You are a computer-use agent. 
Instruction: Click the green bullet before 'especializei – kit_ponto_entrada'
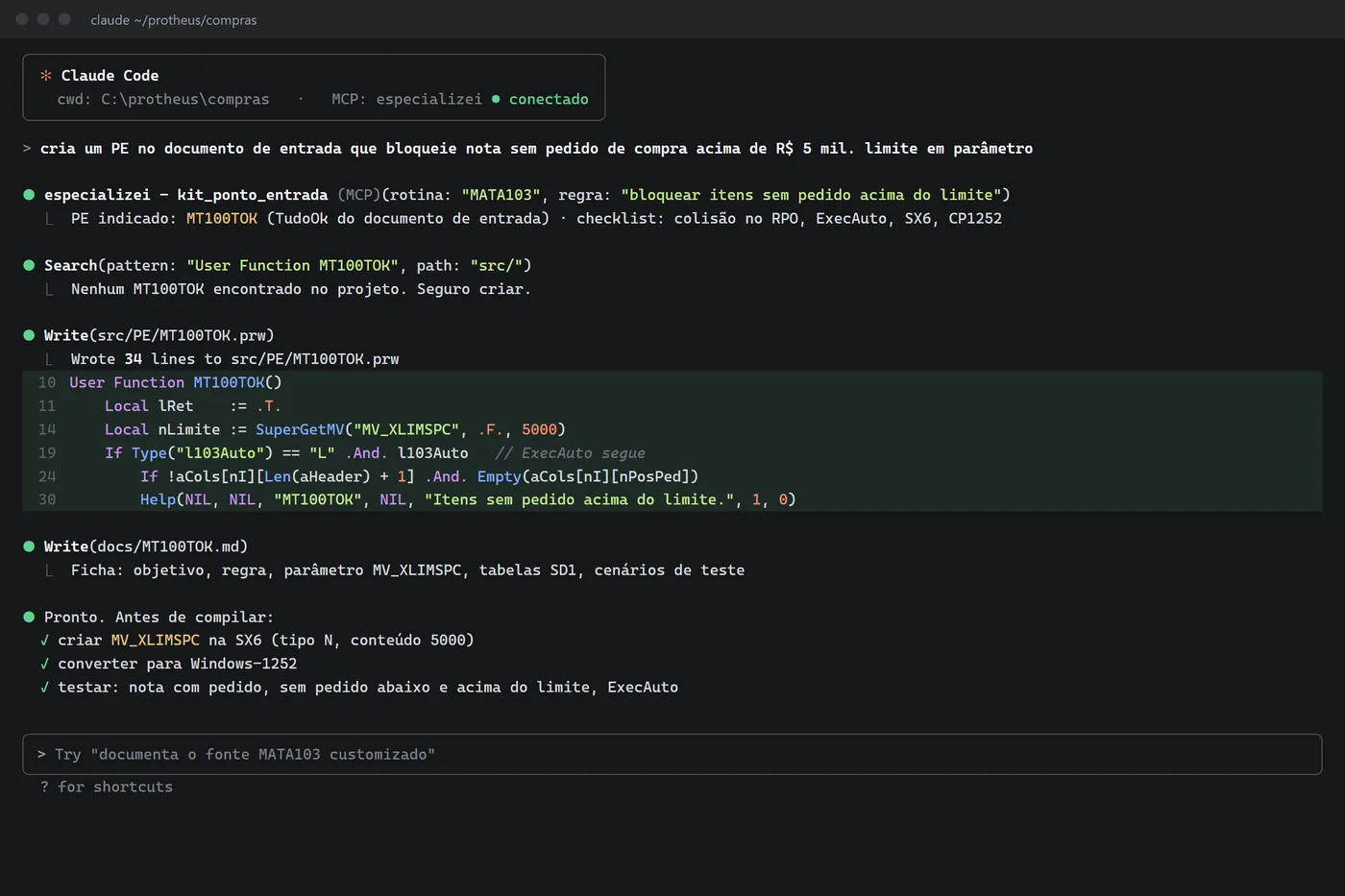click(x=29, y=195)
